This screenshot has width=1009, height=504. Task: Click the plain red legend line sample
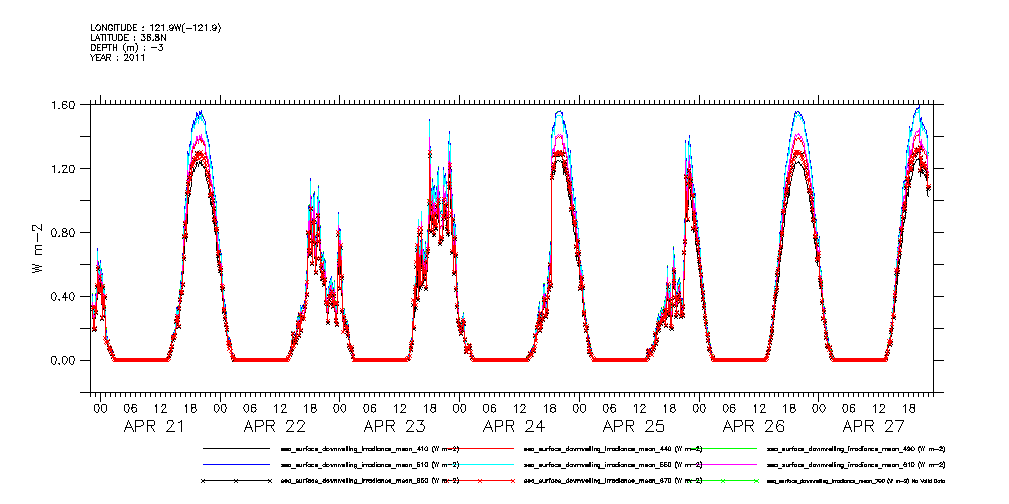point(480,448)
